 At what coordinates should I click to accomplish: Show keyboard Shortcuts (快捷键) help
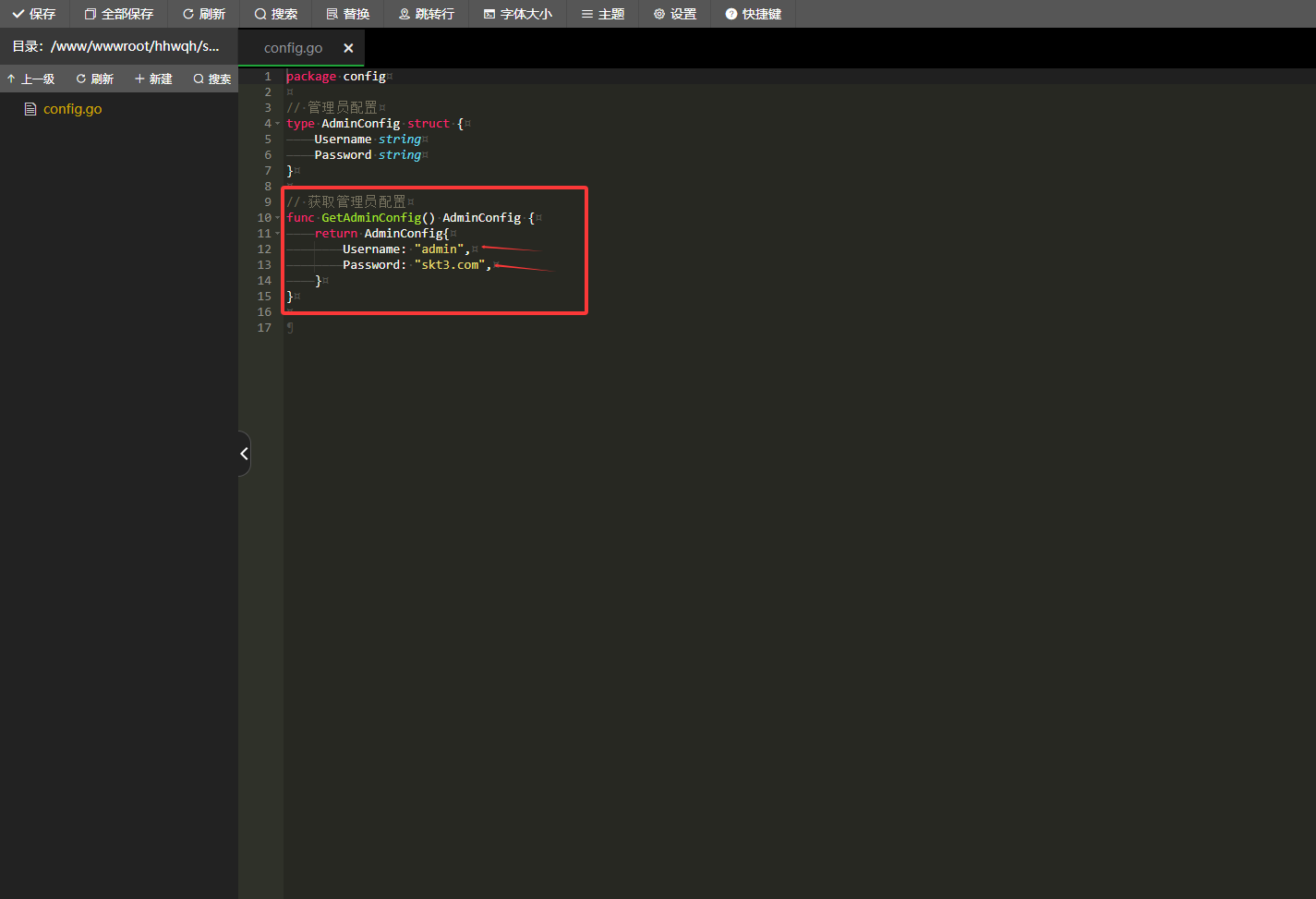pos(754,14)
